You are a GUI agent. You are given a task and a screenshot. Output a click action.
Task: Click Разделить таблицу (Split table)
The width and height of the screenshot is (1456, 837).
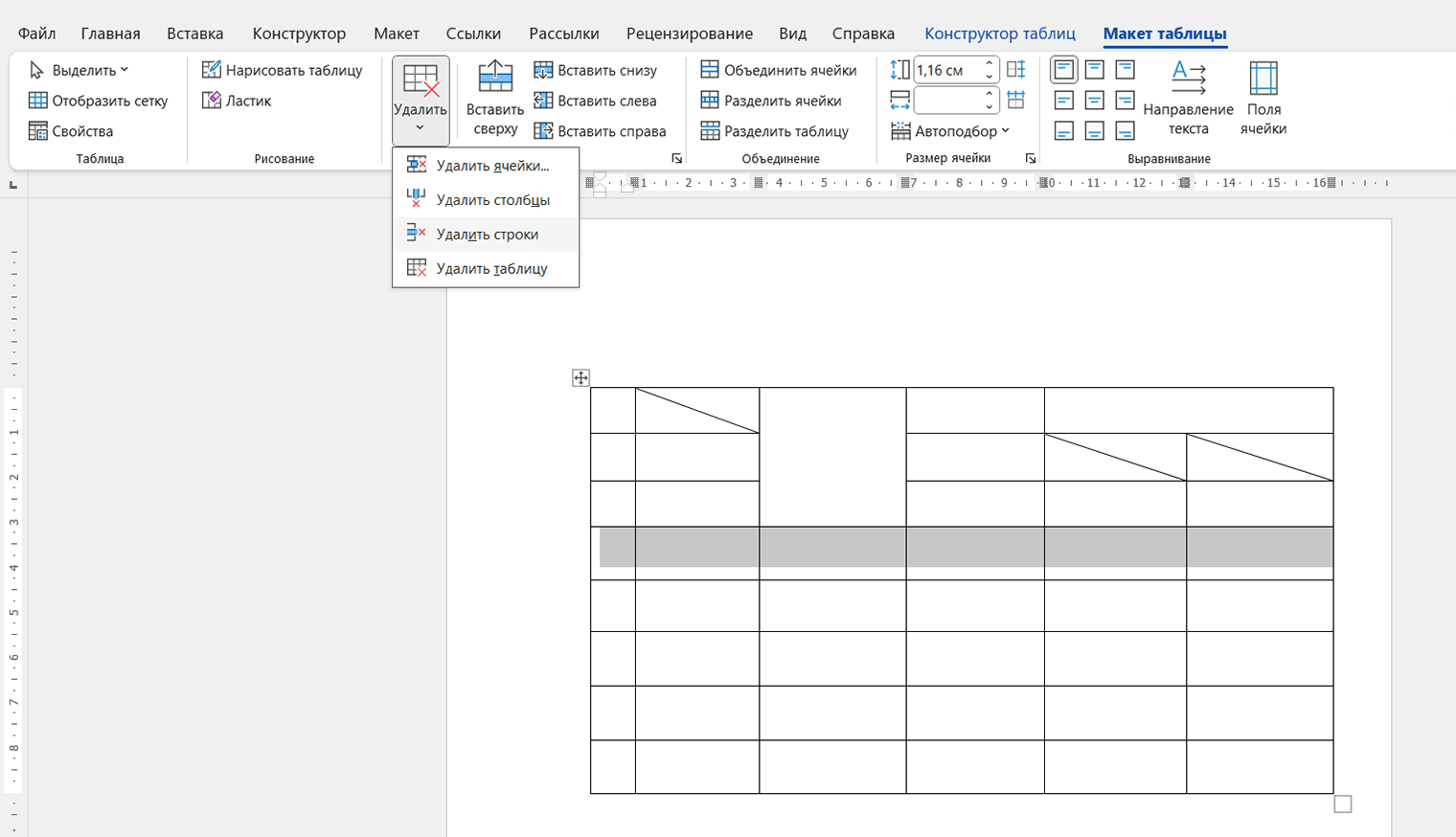(775, 131)
